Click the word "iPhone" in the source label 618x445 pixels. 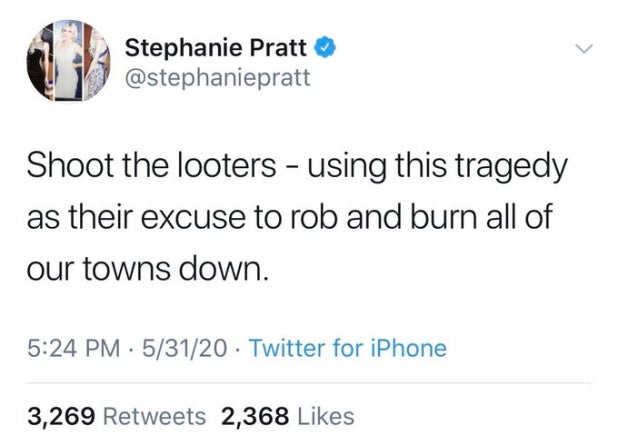pos(408,349)
